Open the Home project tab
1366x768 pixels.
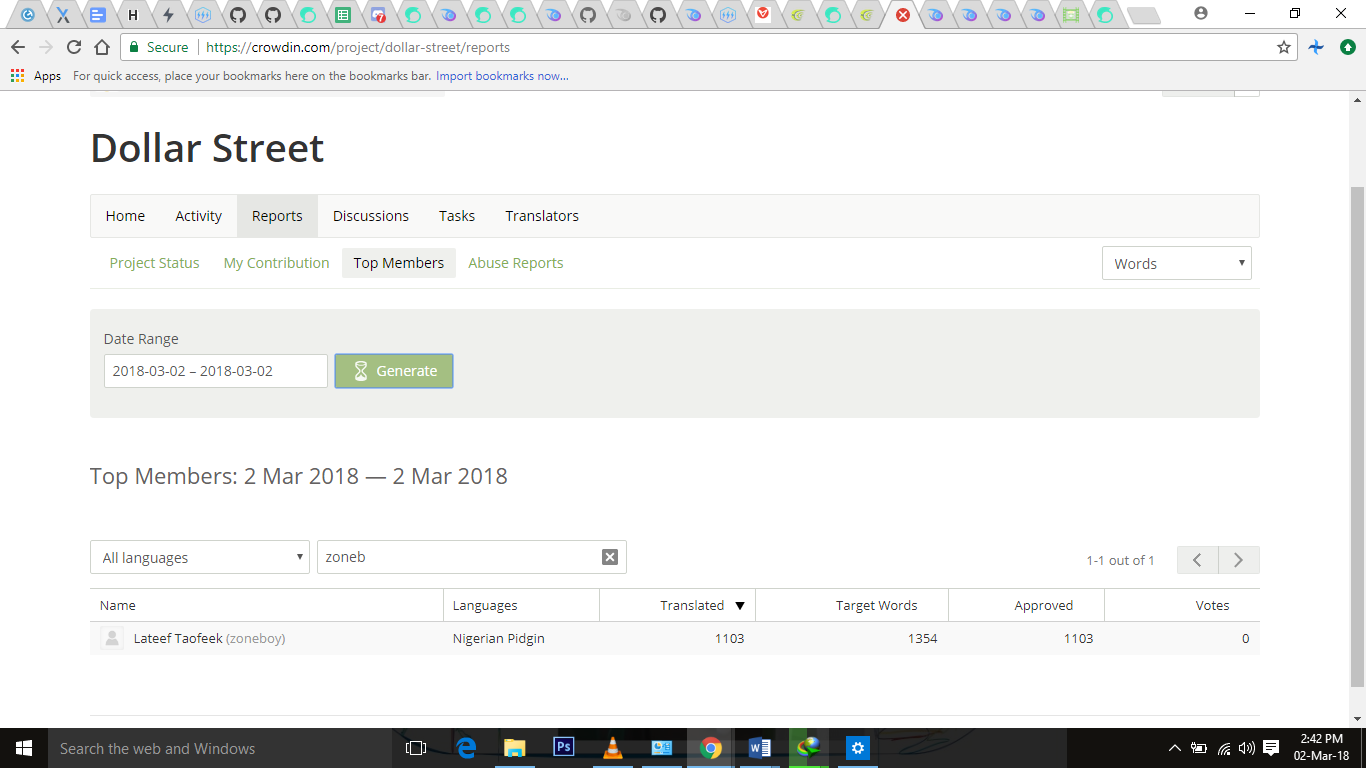(125, 216)
